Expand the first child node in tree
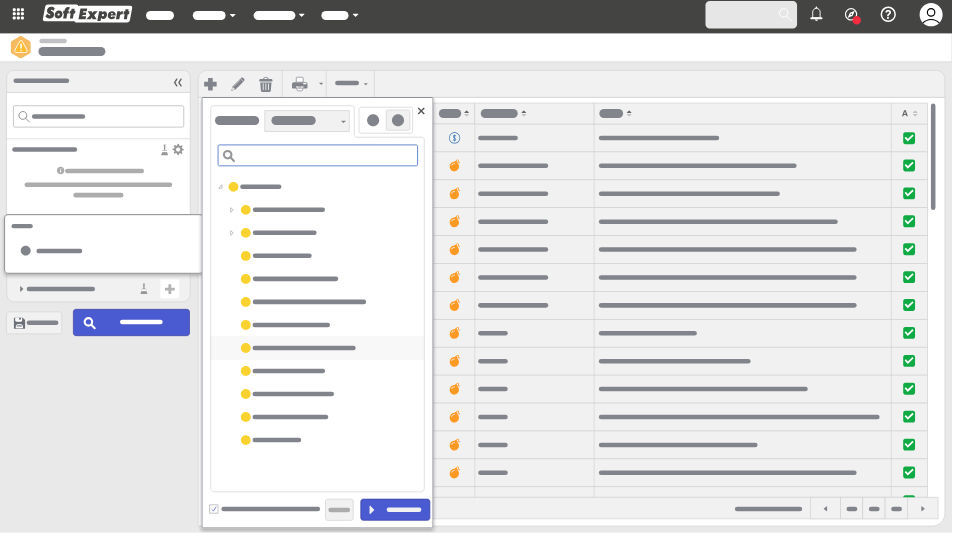 pyautogui.click(x=232, y=210)
